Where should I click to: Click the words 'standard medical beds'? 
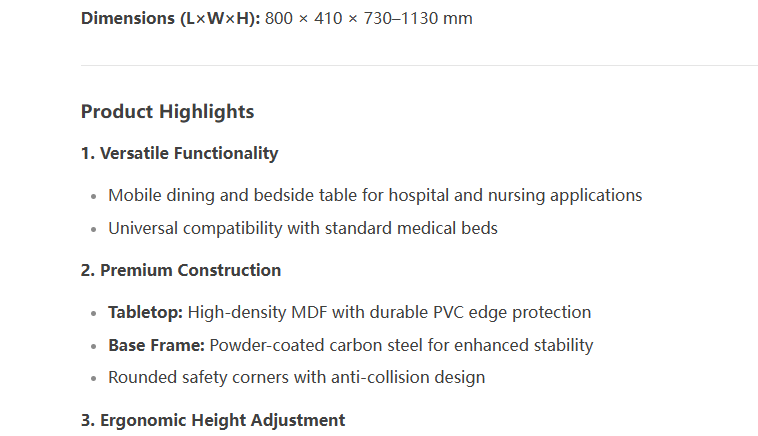tap(411, 229)
